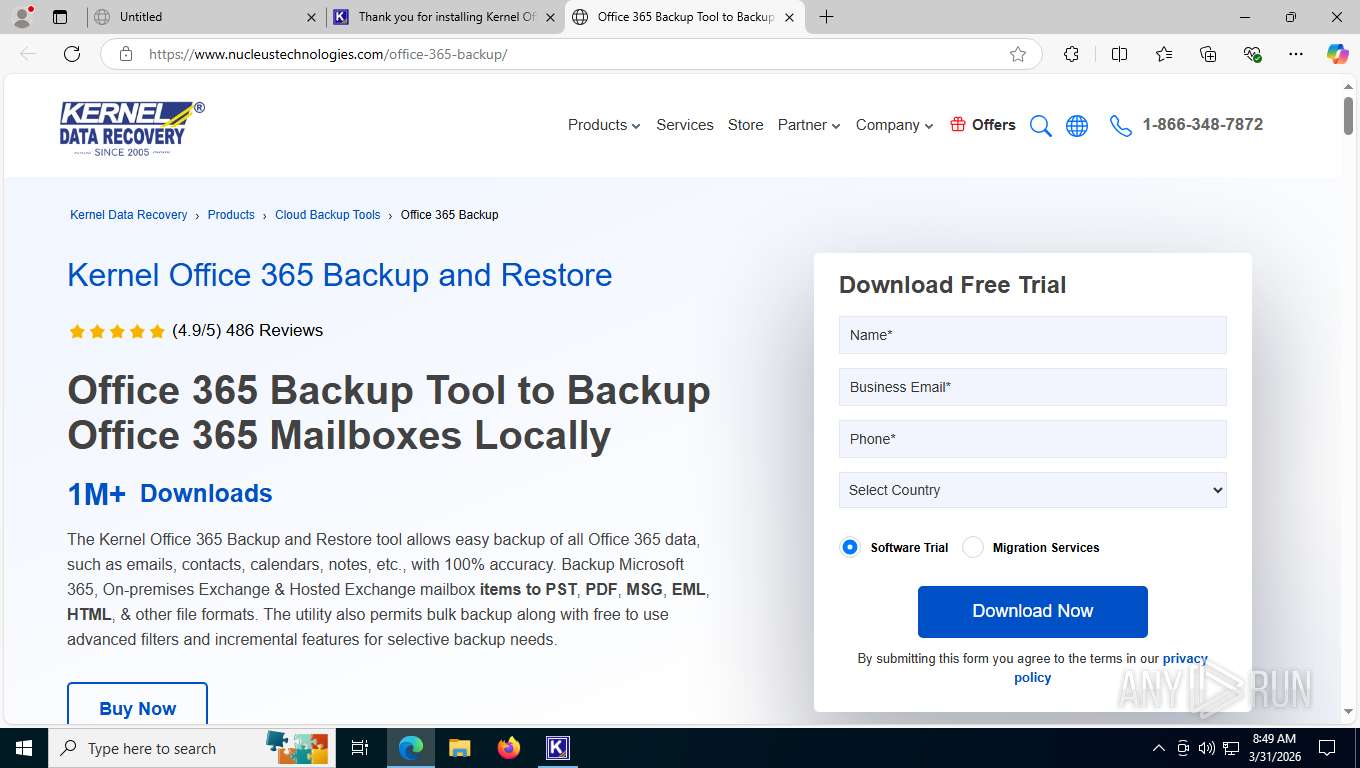Image resolution: width=1360 pixels, height=768 pixels.
Task: Open the Services menu item
Action: pos(685,125)
